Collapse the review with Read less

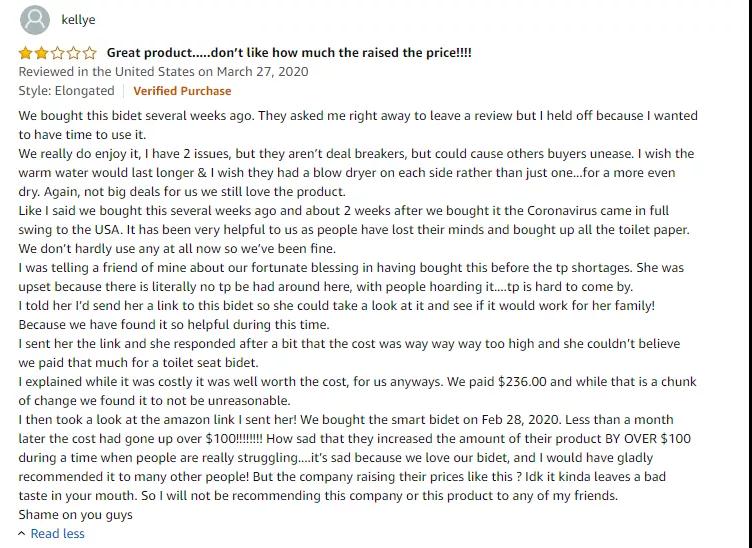click(x=57, y=533)
